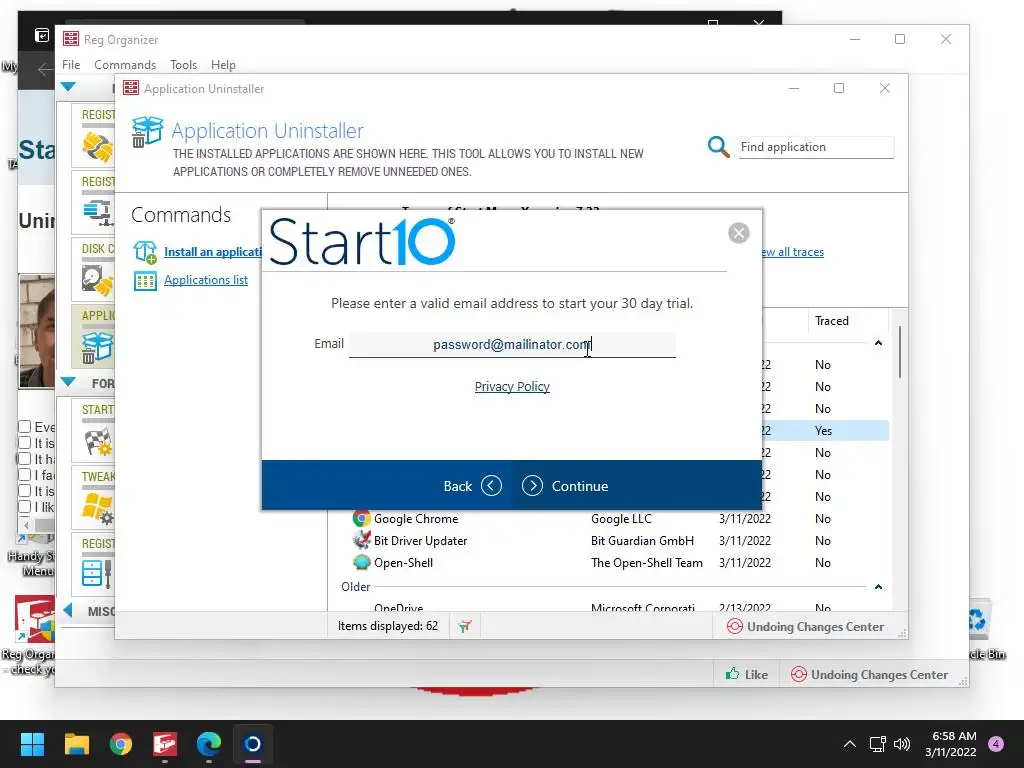Viewport: 1024px width, 768px height.
Task: Click the Yes traced cell in highlighted row
Action: [x=824, y=431]
